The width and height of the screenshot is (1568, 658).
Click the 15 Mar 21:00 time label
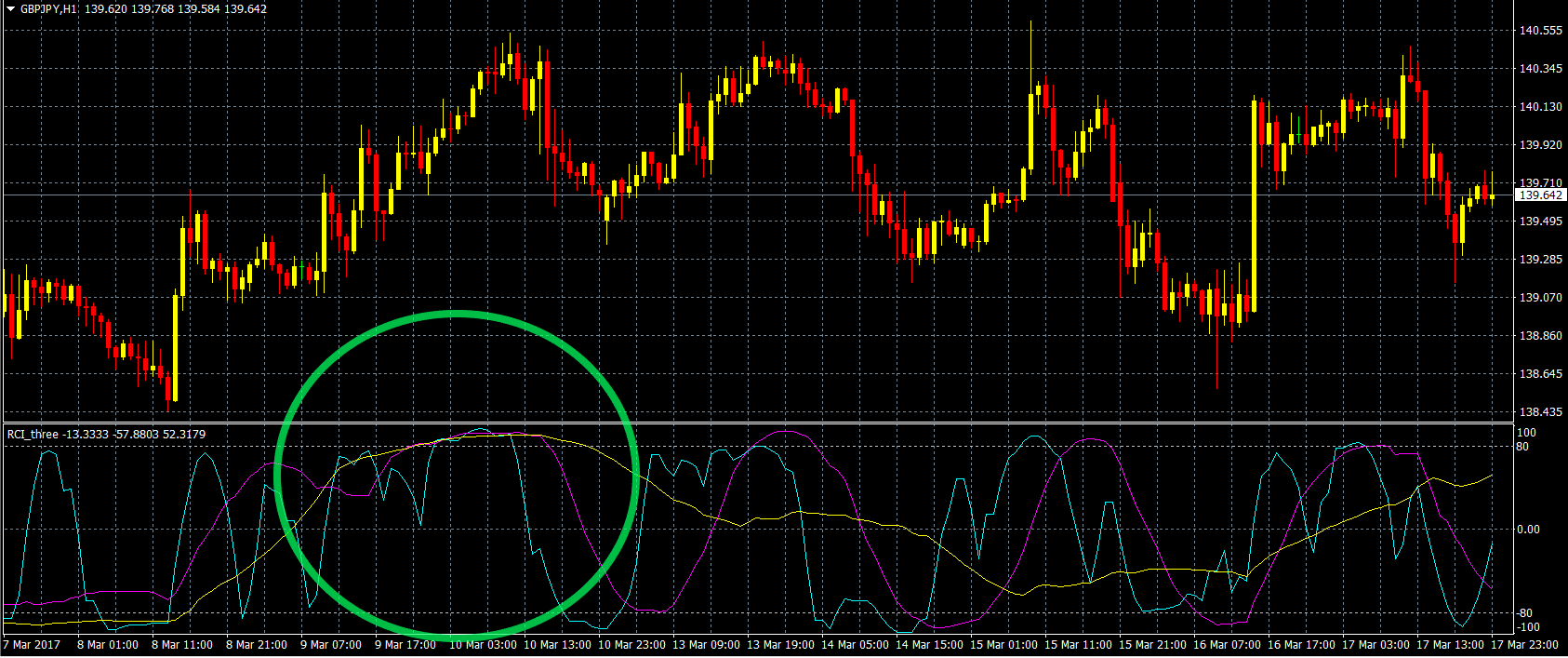[1152, 645]
